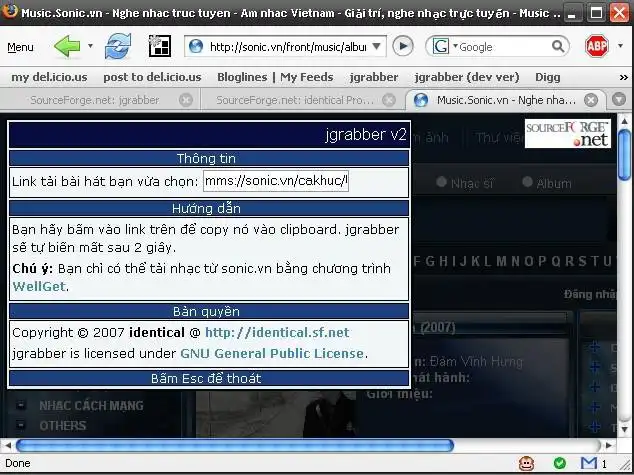Click the OTHERS category
The height and width of the screenshot is (475, 634).
63,426
